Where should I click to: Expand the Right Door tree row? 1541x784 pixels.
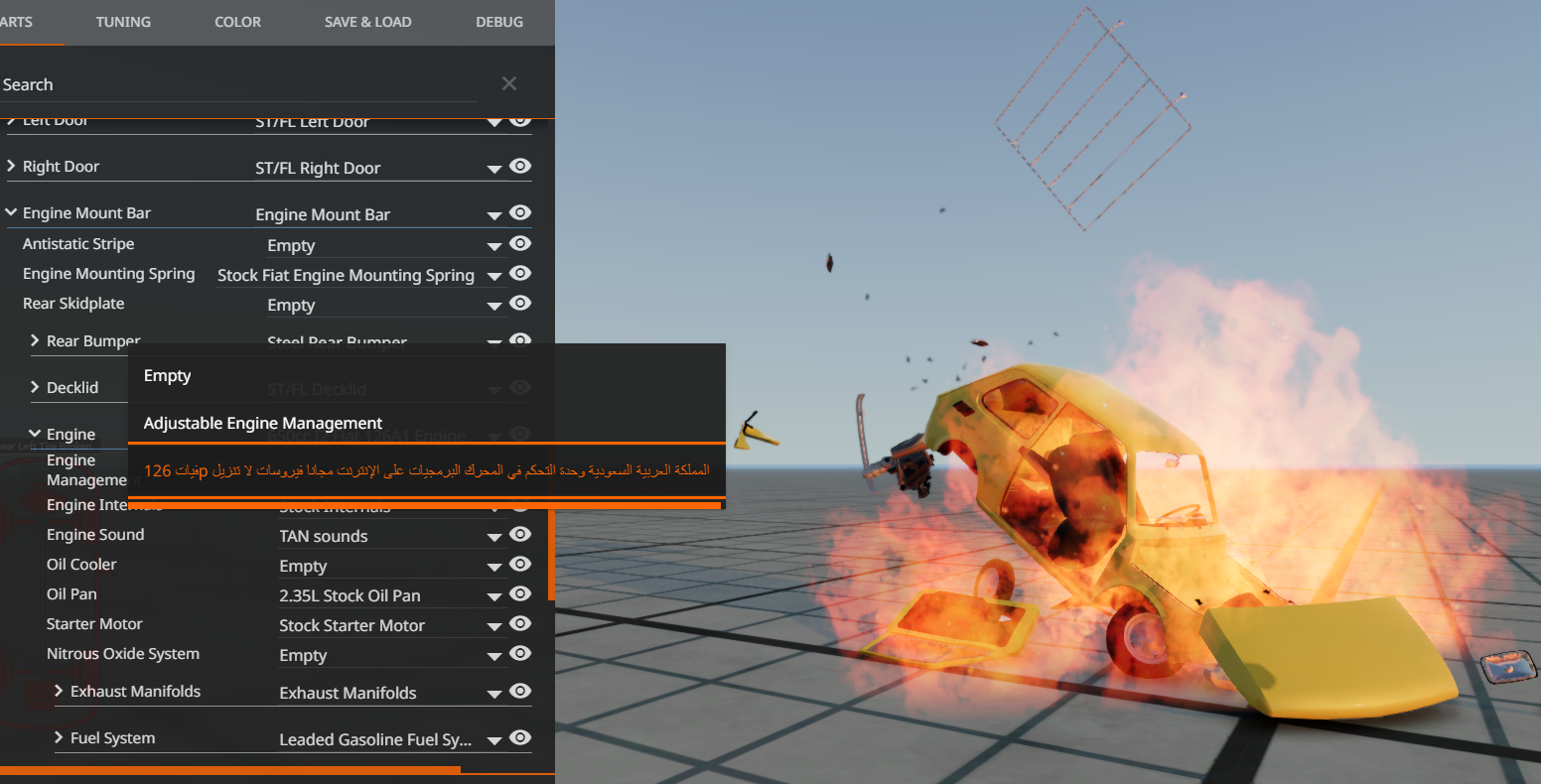tap(11, 166)
